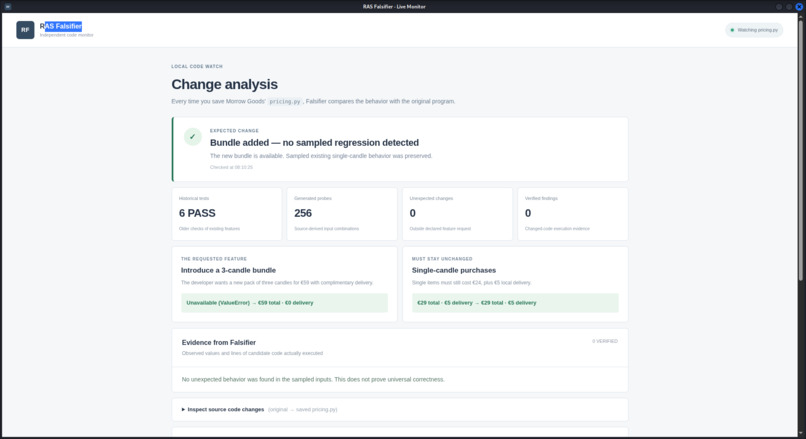The width and height of the screenshot is (806, 439).
Task: Click the Evidence from Falsifier heading
Action: pyautogui.click(x=218, y=342)
